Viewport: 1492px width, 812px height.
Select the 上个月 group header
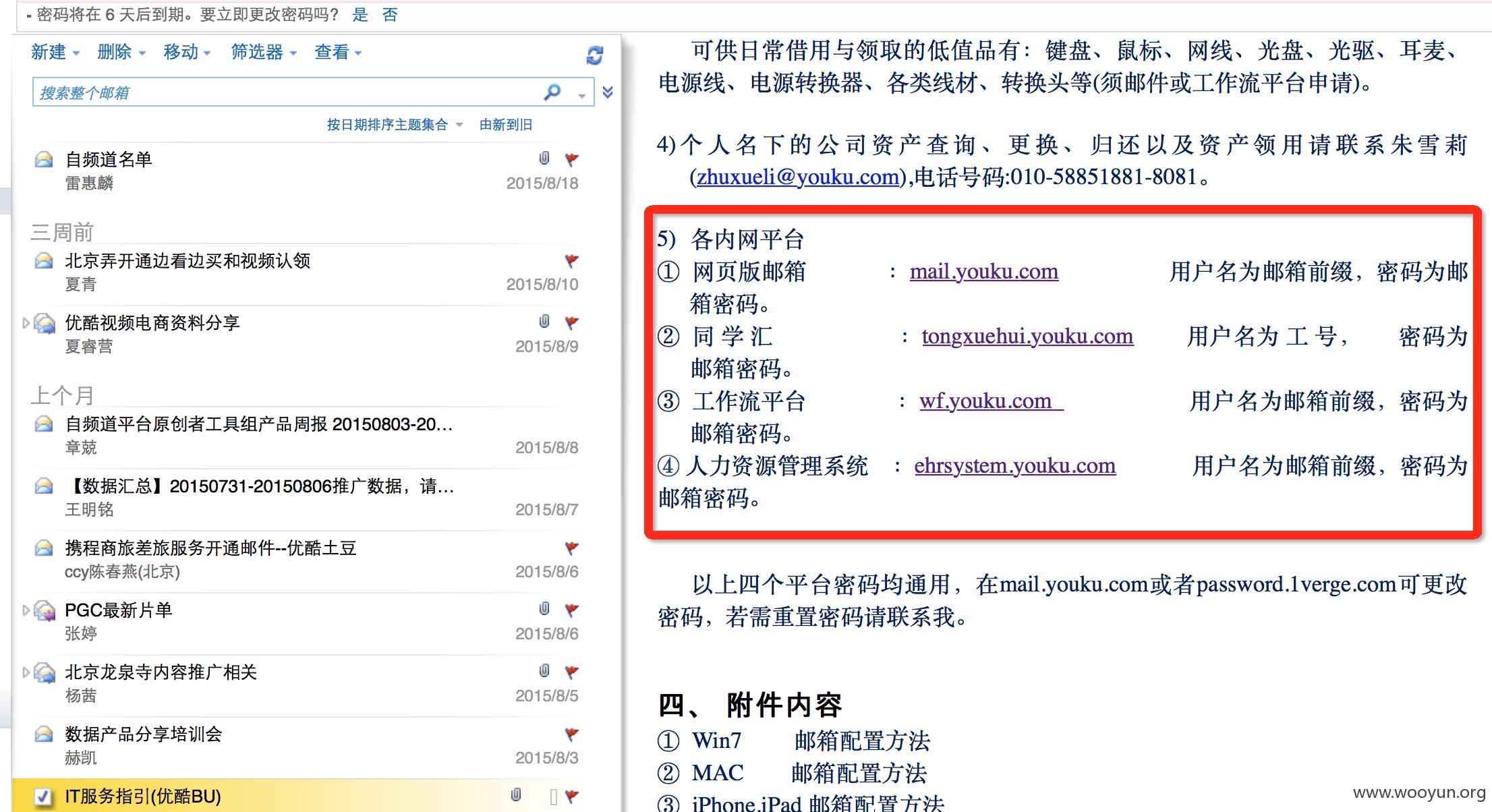click(x=62, y=395)
